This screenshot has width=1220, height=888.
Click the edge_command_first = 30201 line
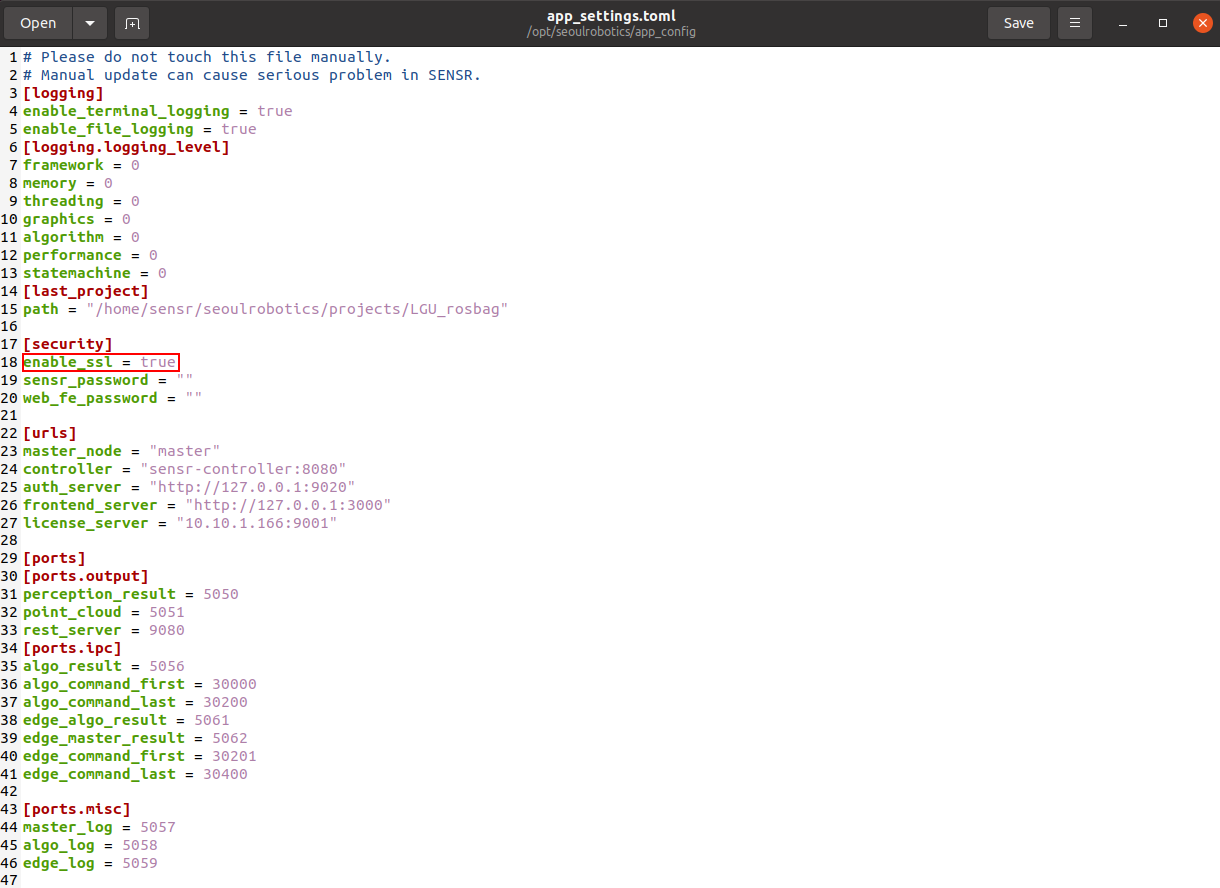point(140,756)
